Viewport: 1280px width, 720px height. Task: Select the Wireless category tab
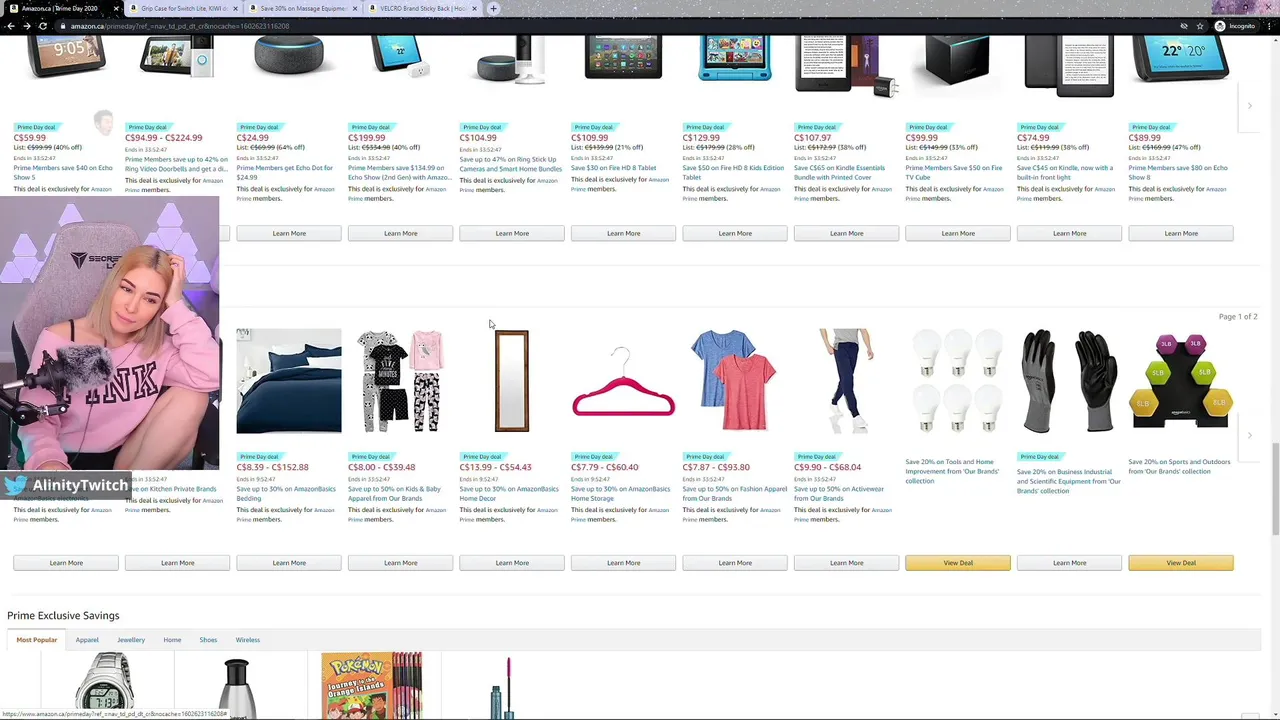247,640
